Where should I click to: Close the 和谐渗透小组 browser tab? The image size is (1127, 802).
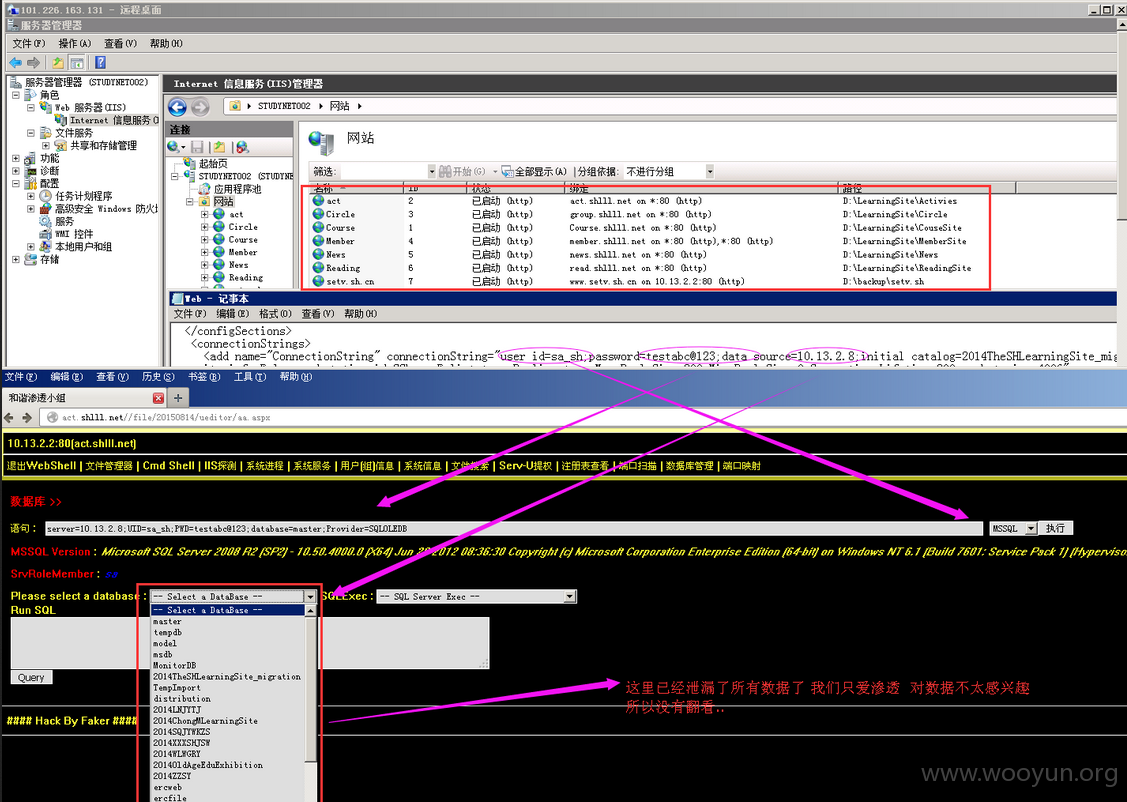click(x=159, y=397)
